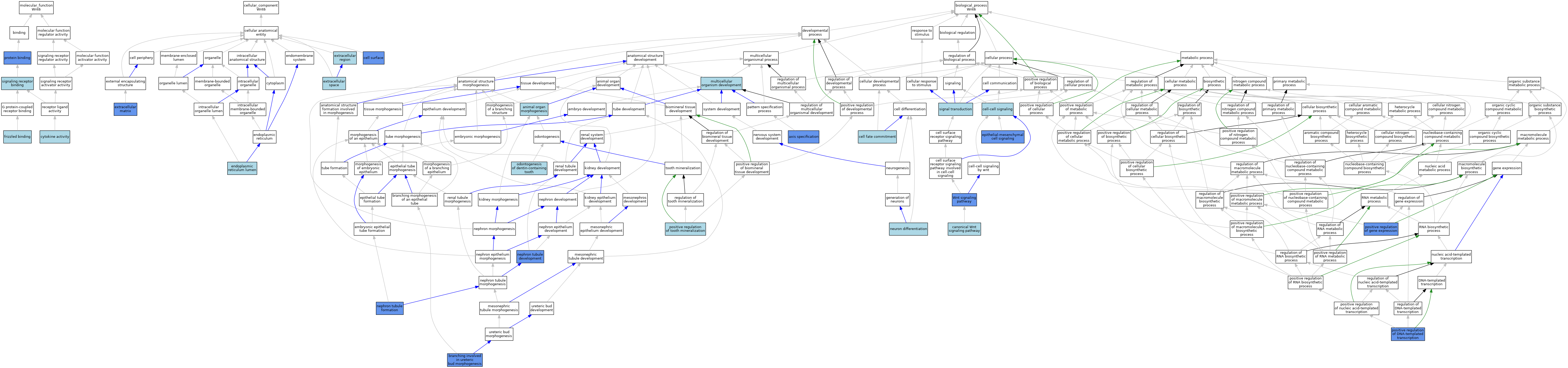Click 'odontogenesis of dentin-containing tooth' node
This screenshot has height=368, width=1568.
pos(529,168)
